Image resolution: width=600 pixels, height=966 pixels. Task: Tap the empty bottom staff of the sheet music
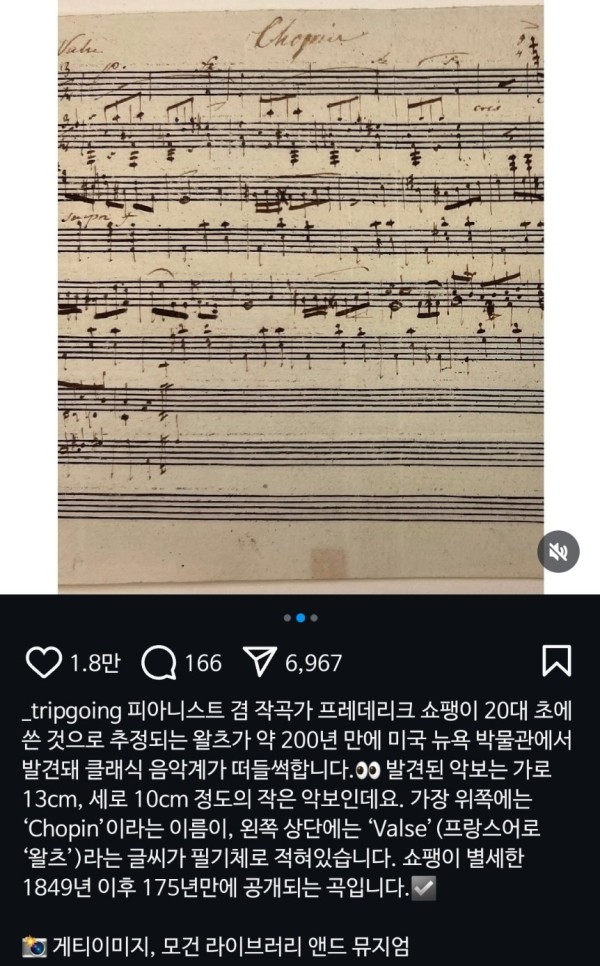point(301,507)
